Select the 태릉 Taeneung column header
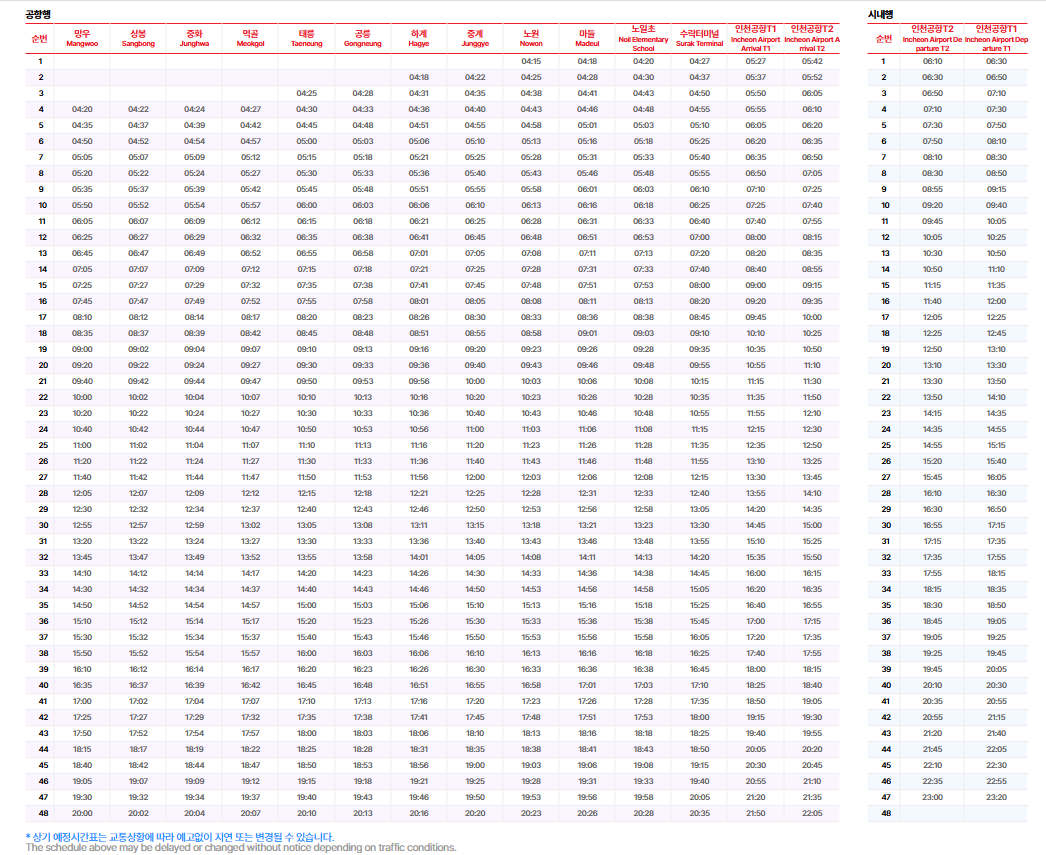The width and height of the screenshot is (1046, 855). [x=307, y=38]
